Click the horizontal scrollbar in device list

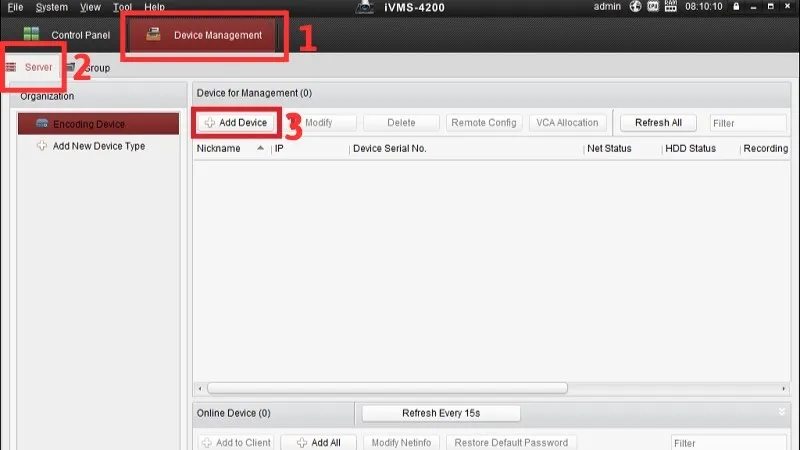[x=387, y=388]
